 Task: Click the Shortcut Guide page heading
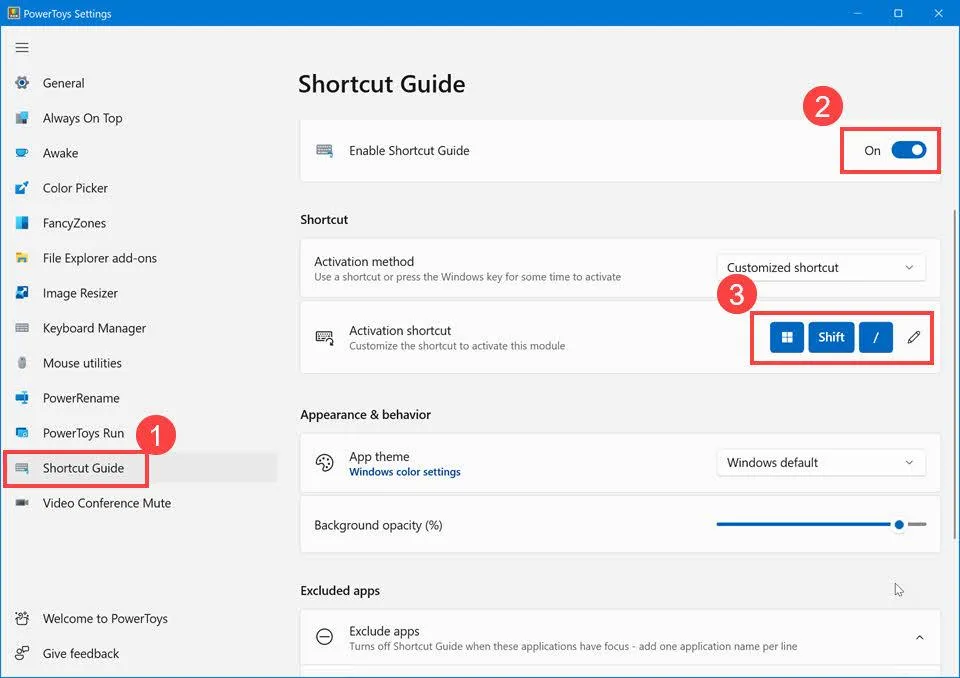tap(381, 84)
